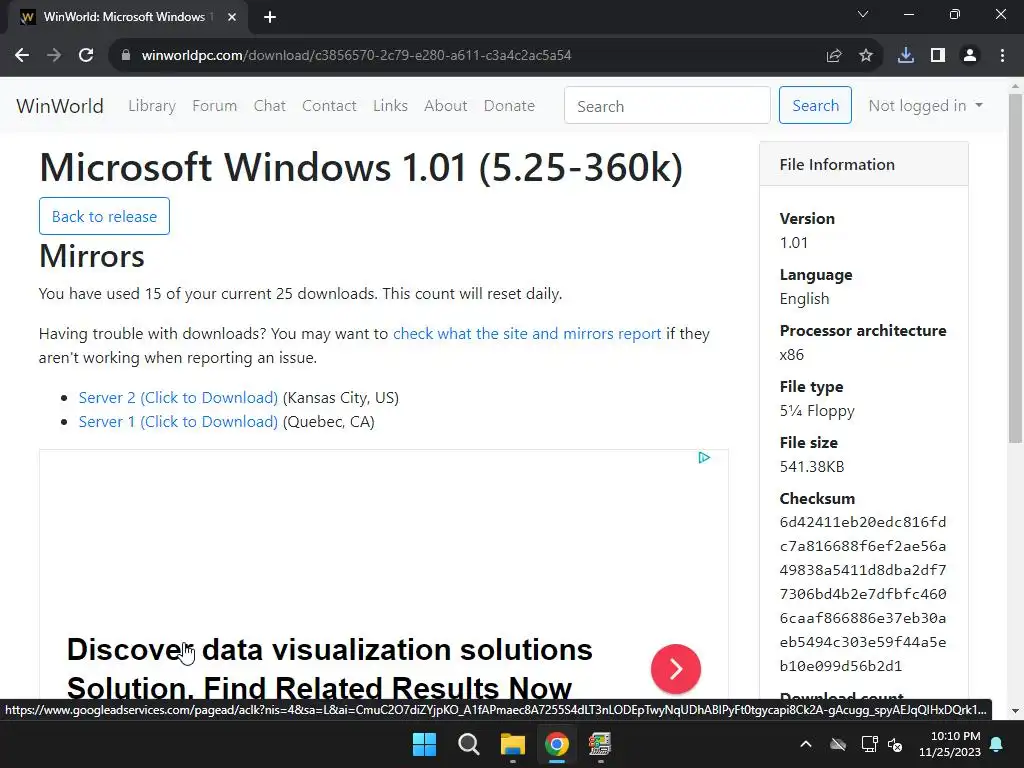View site info via the lock icon
The width and height of the screenshot is (1024, 768).
click(126, 56)
